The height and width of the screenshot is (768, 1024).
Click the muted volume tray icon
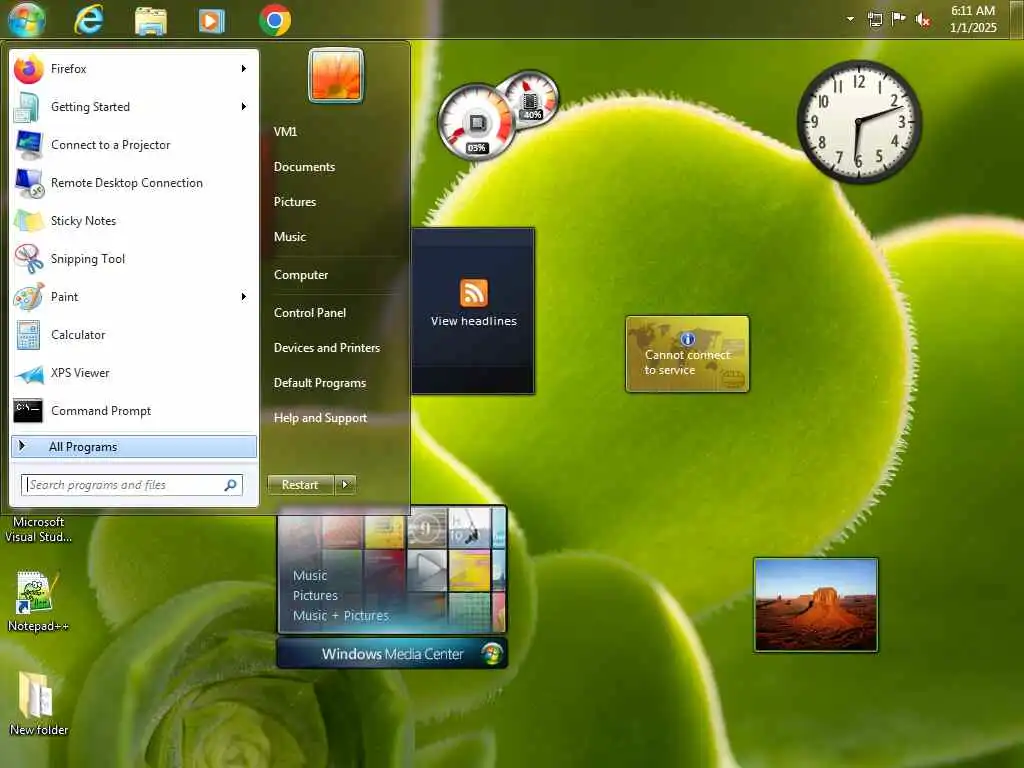(923, 20)
